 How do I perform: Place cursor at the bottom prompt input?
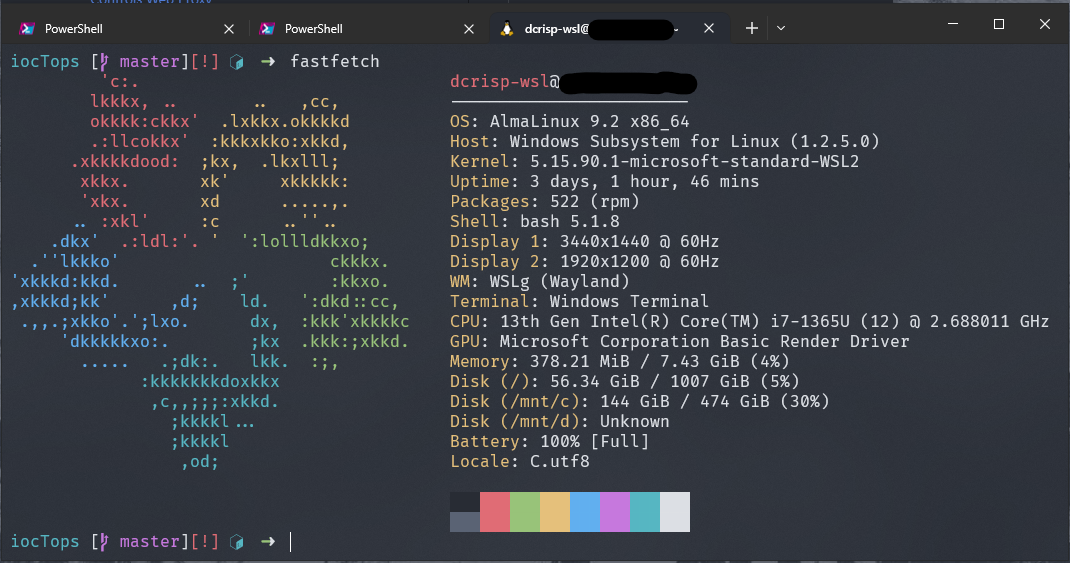[x=291, y=542]
